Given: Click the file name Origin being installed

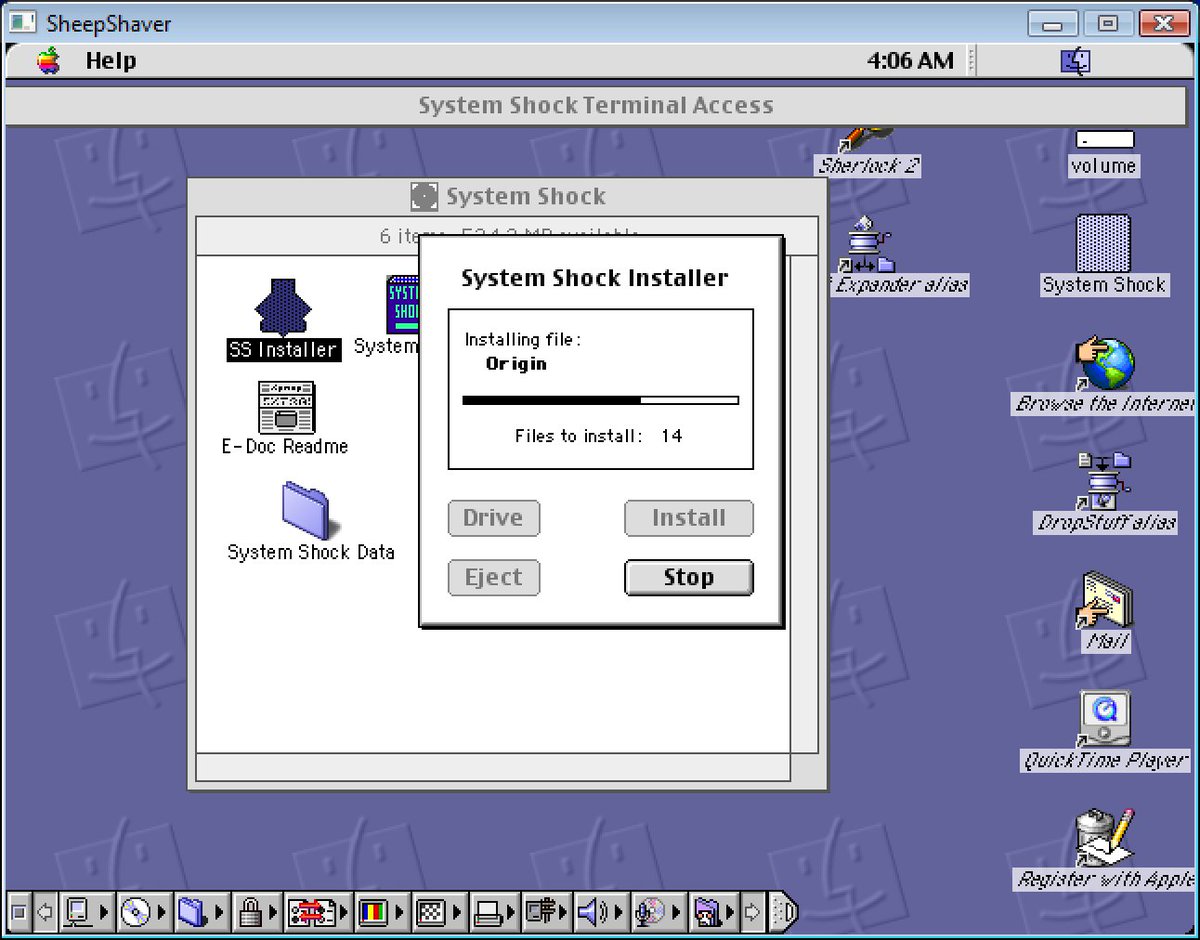Looking at the screenshot, I should 516,364.
